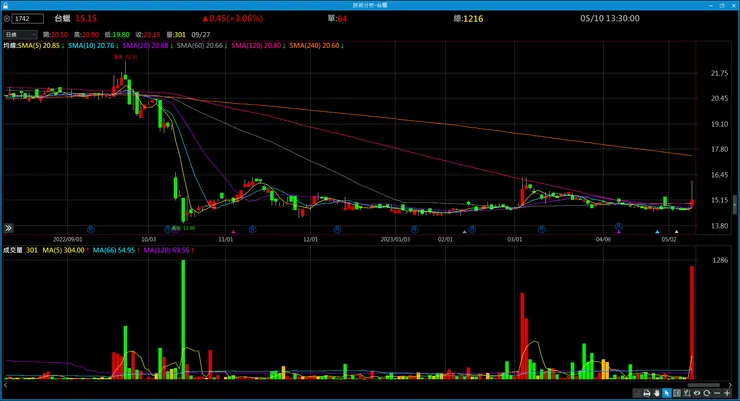Click the 總:1216 total volume value
Screen dimensions: 740x401
pyautogui.click(x=468, y=18)
